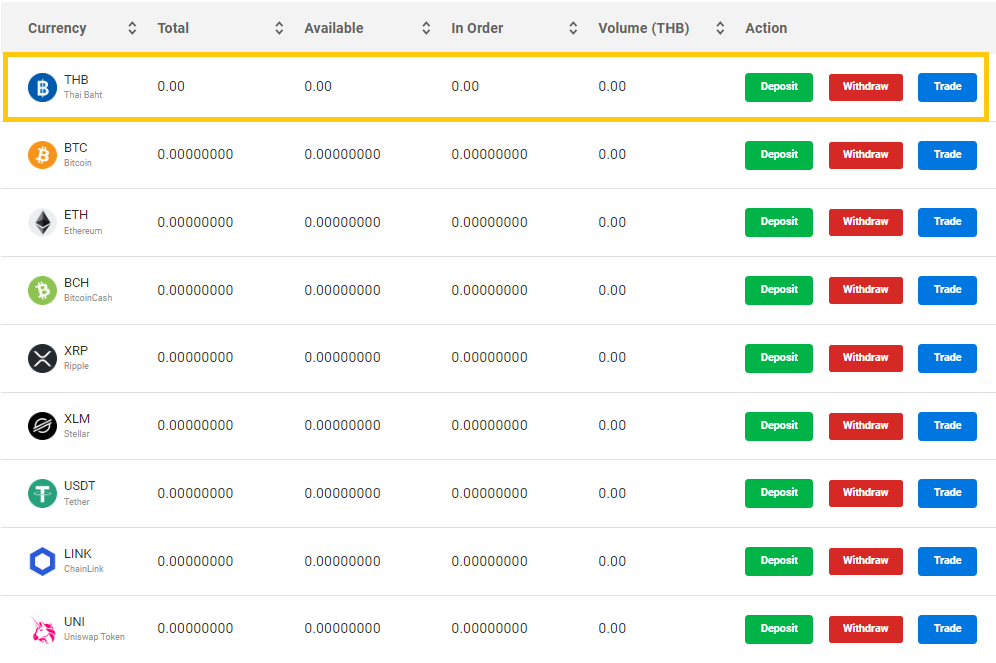Click the BTC Total value 0.00000000
This screenshot has height=663, width=996.
[196, 154]
